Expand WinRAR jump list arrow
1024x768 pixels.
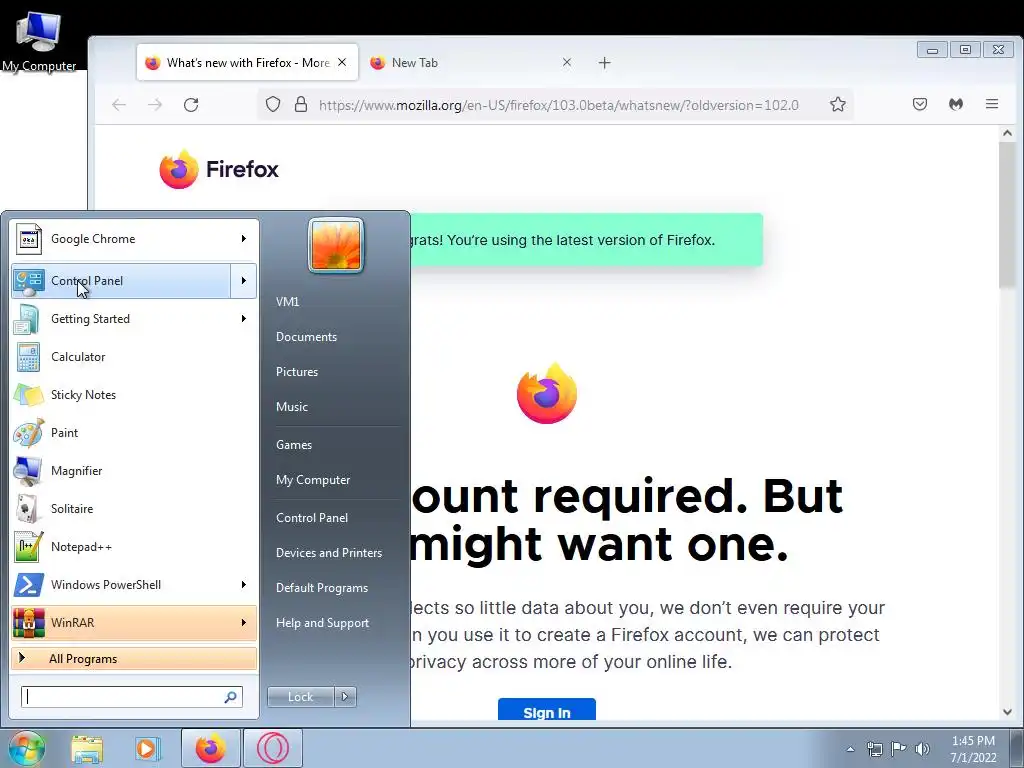coord(244,622)
